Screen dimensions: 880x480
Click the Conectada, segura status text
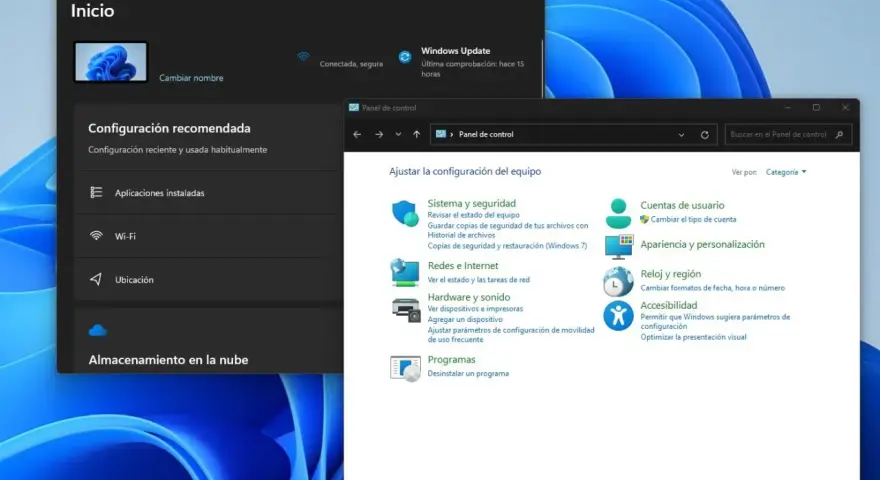351,64
